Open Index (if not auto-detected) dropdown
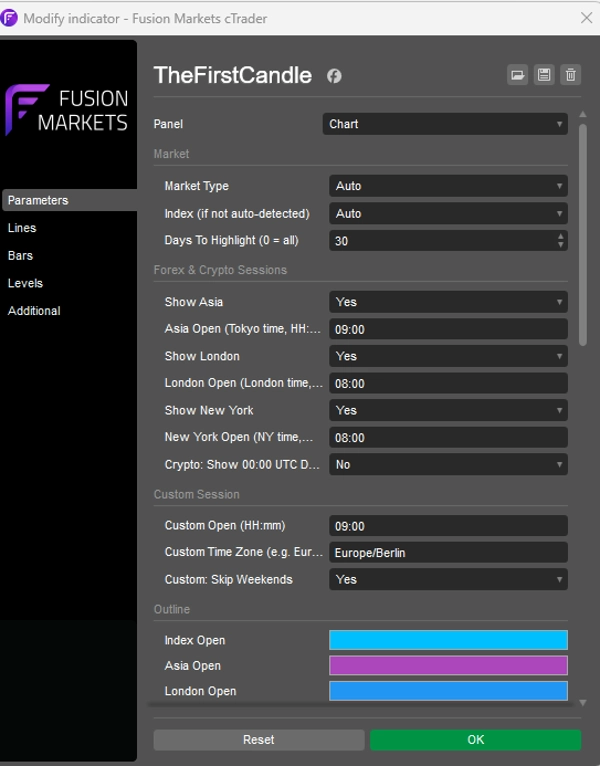Image resolution: width=600 pixels, height=766 pixels. pyautogui.click(x=449, y=213)
